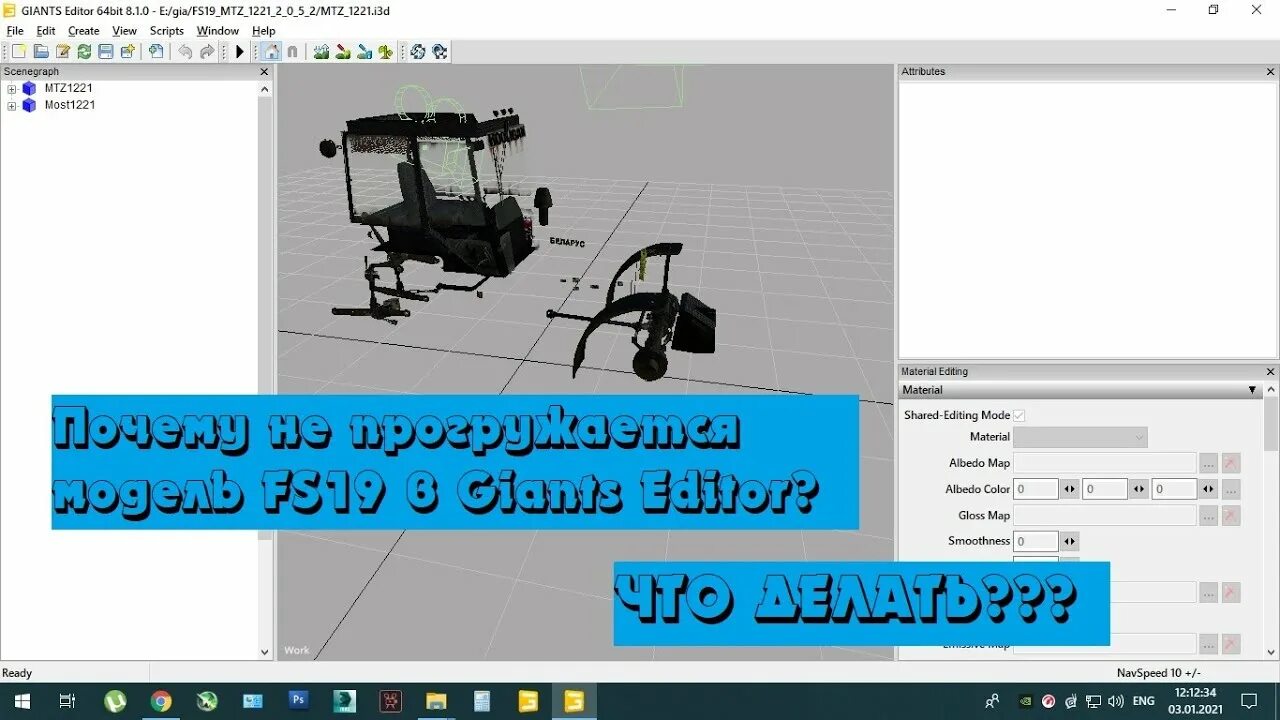Select the terrain paint brush icon
This screenshot has height=720, width=1280.
[x=343, y=52]
